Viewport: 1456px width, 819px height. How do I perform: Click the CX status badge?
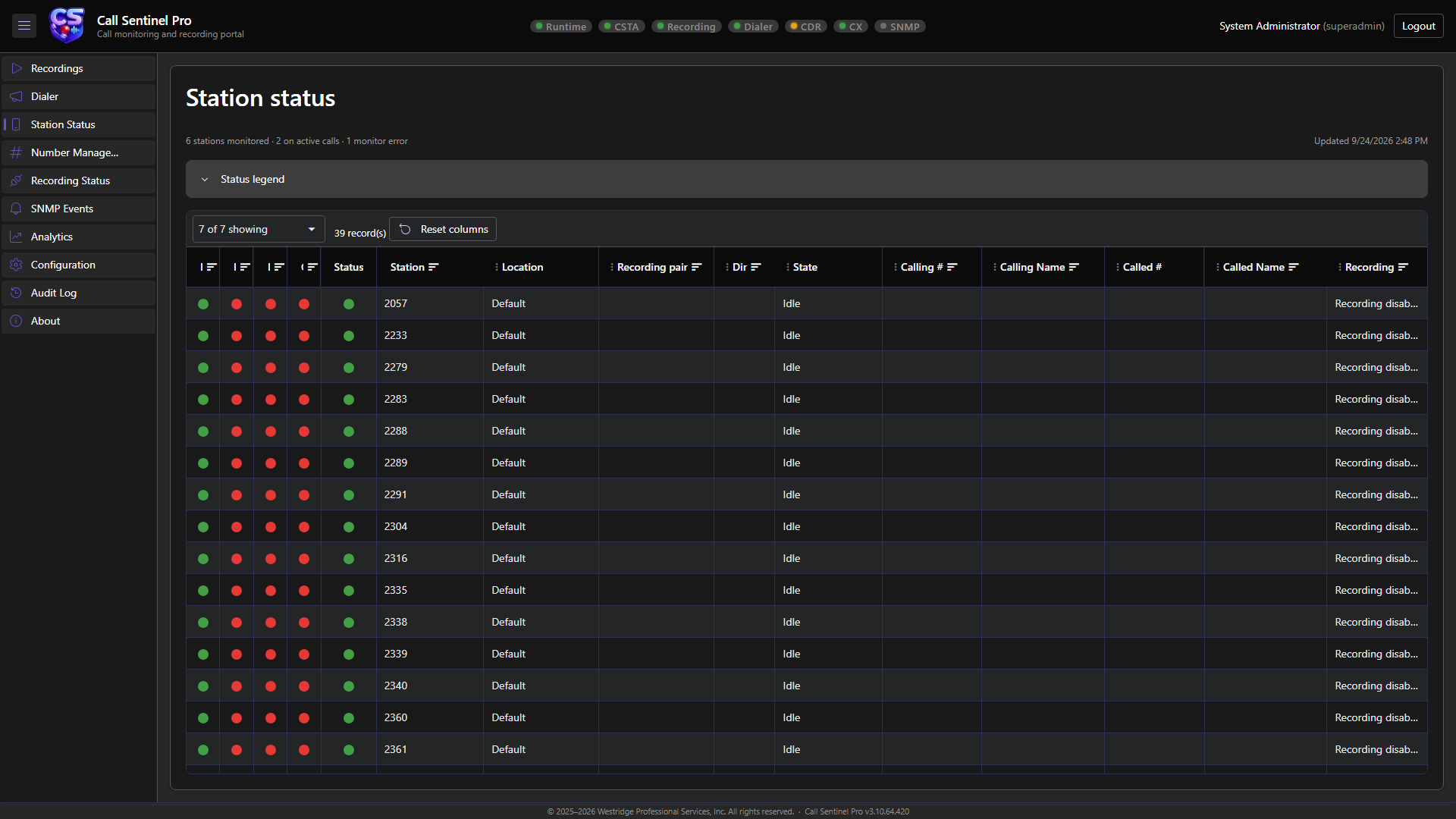coord(851,27)
